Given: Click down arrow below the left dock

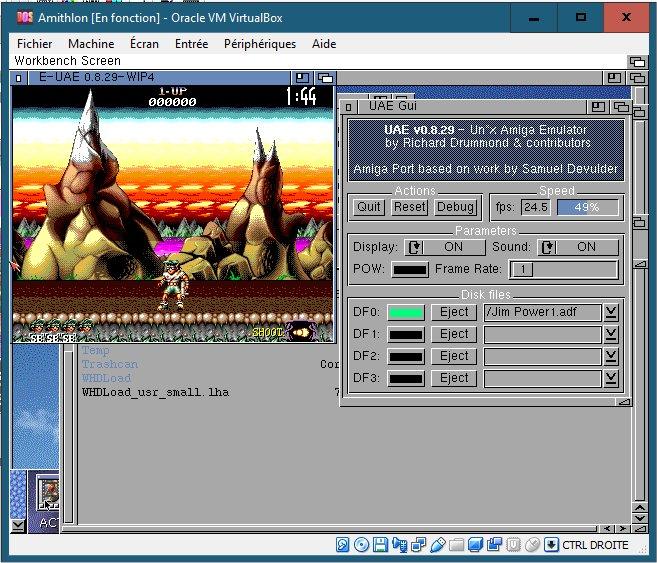Looking at the screenshot, I should [x=18, y=526].
